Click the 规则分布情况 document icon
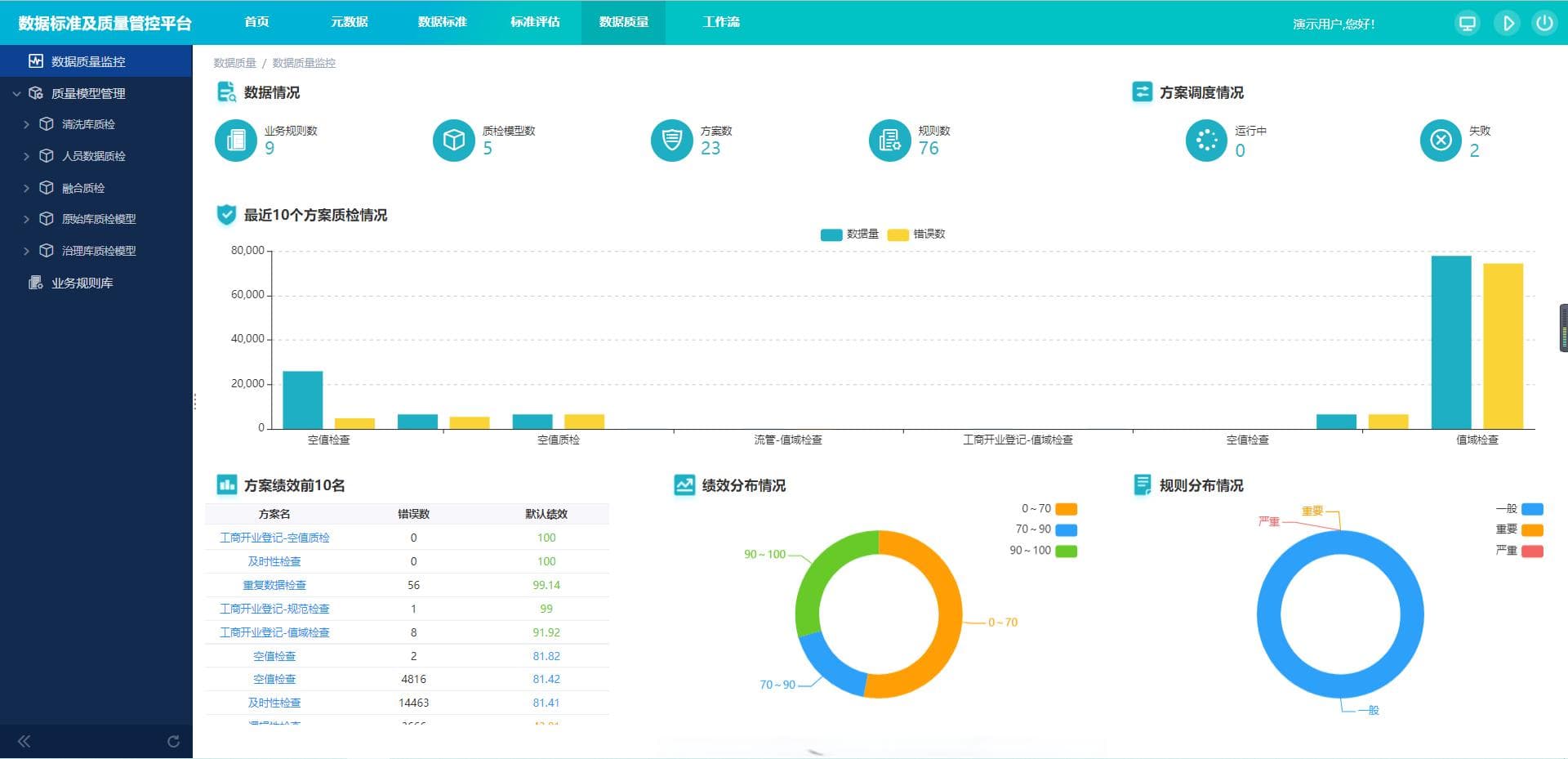Image resolution: width=1568 pixels, height=759 pixels. click(1142, 485)
